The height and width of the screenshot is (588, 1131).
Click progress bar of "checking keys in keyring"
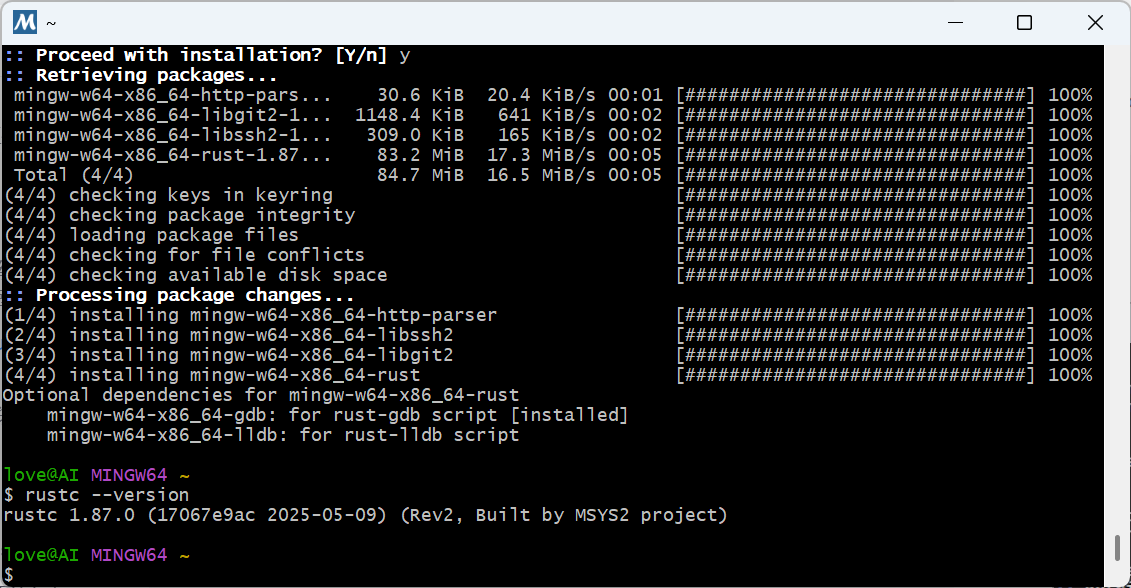855,195
